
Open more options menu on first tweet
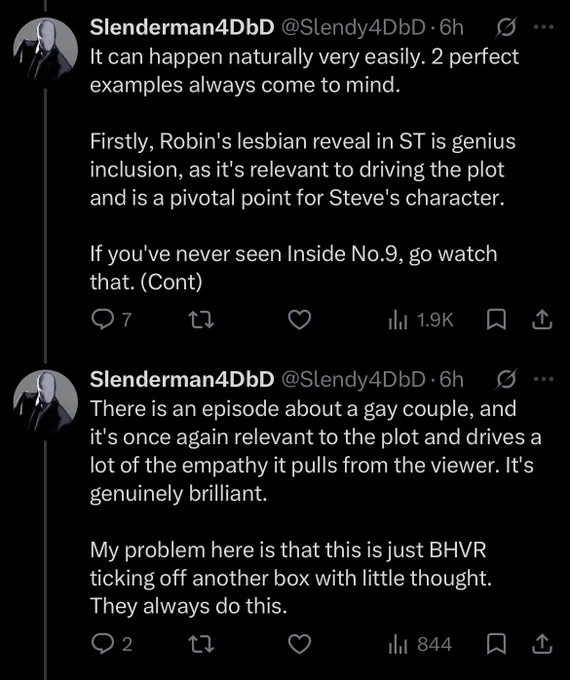544,27
